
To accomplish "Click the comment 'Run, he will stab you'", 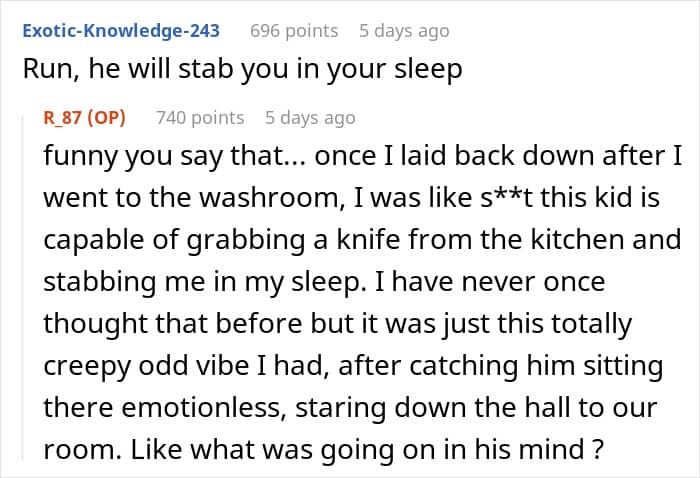I will 242,69.
